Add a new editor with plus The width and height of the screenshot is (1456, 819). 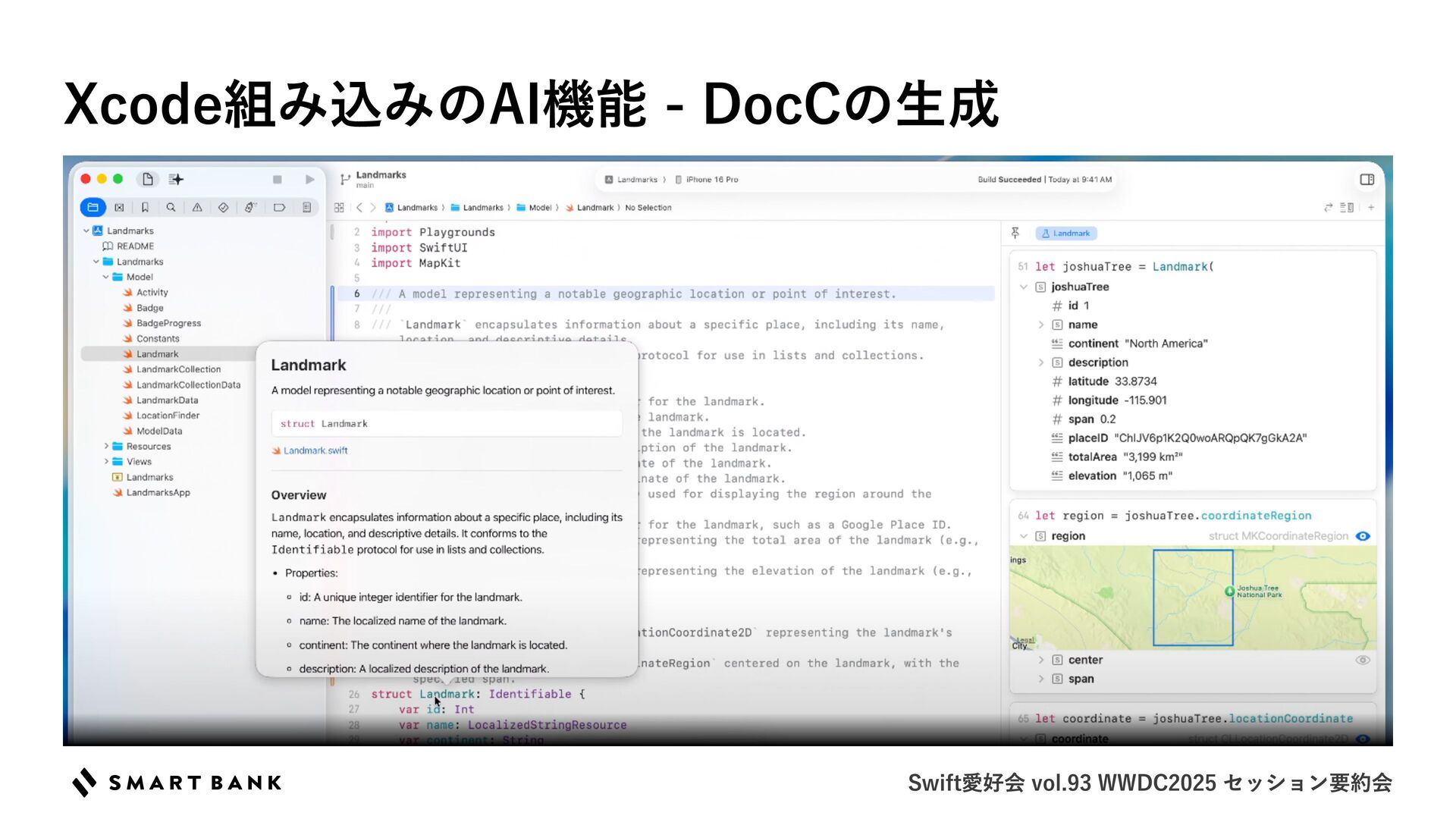(1371, 207)
